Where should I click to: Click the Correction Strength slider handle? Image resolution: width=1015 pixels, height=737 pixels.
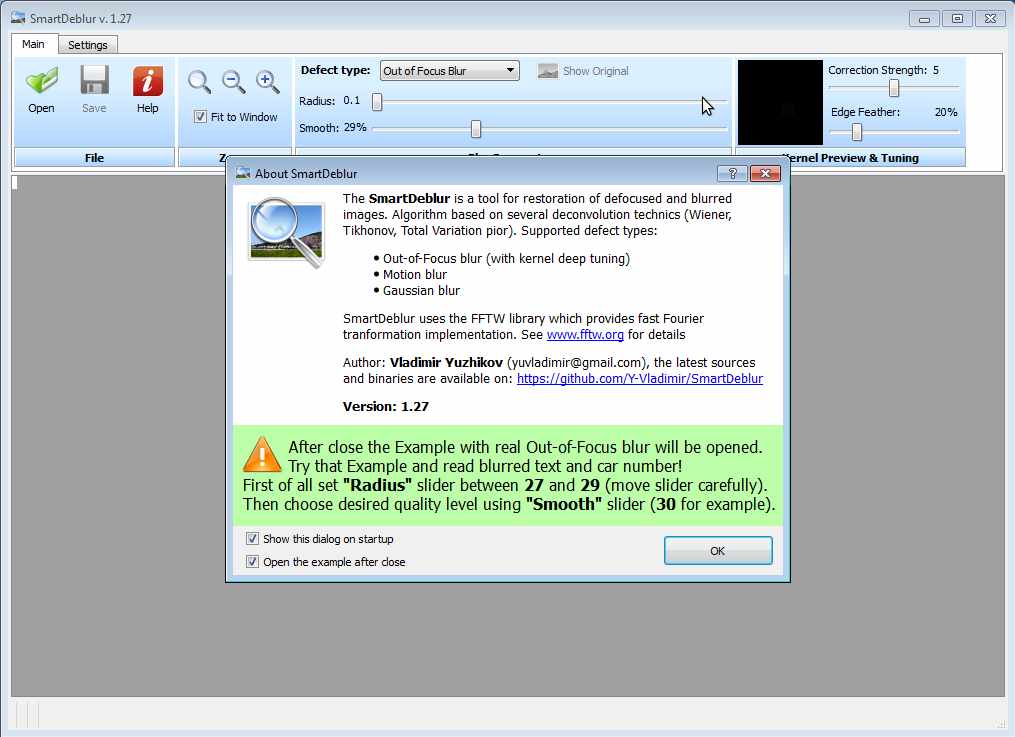coord(894,87)
